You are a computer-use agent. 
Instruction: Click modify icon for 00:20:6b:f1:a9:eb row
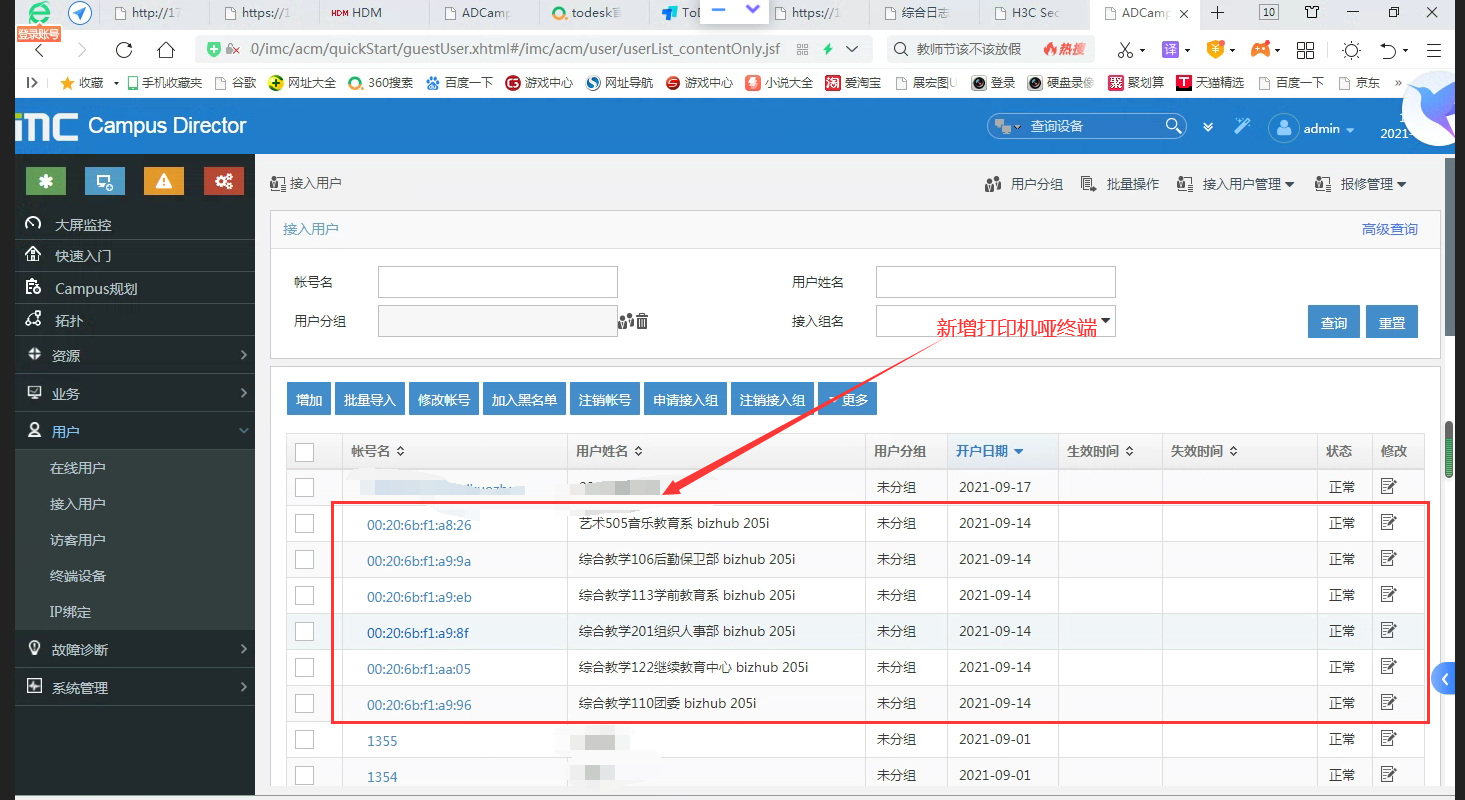[1388, 594]
